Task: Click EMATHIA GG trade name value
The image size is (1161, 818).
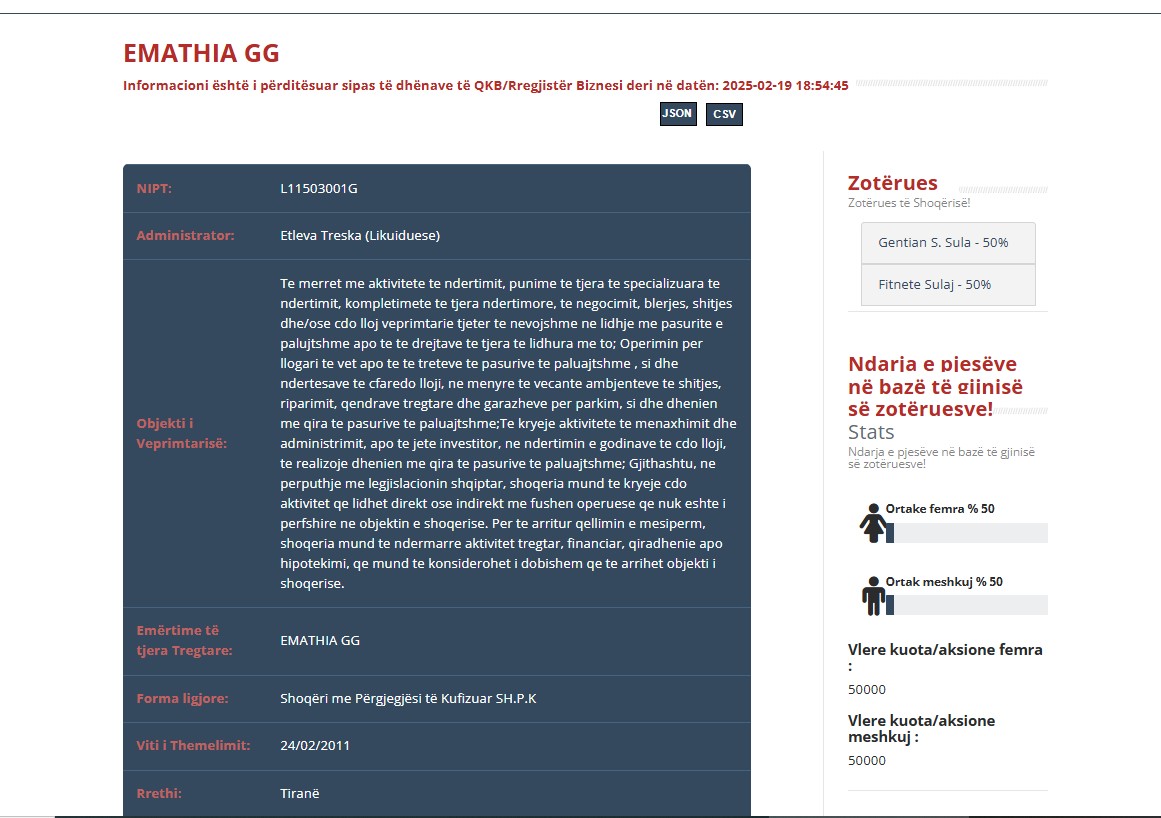Action: (320, 640)
